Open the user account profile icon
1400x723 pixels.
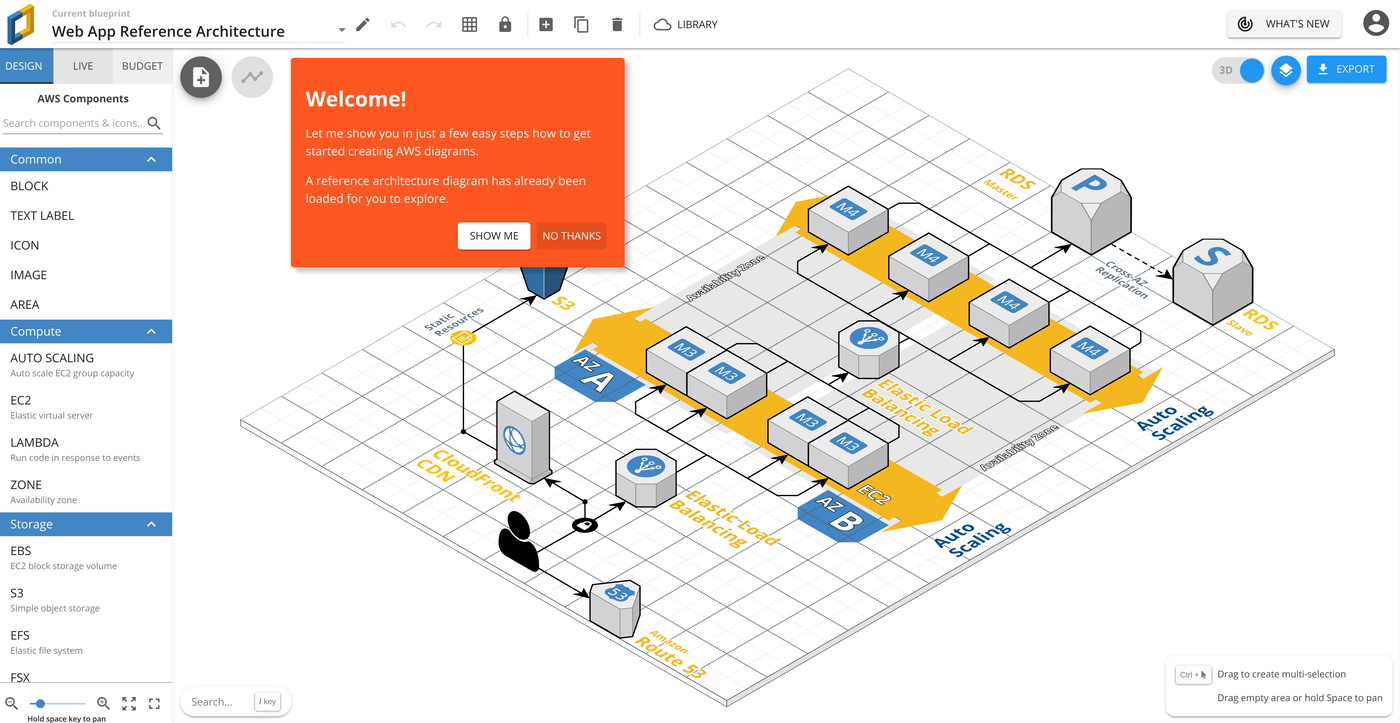(1377, 24)
